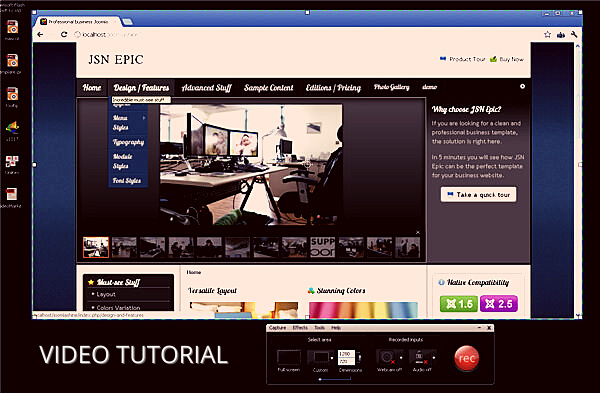Viewport: 600px width, 393px height.
Task: Choose the Custom capture area icon
Action: [x=319, y=357]
